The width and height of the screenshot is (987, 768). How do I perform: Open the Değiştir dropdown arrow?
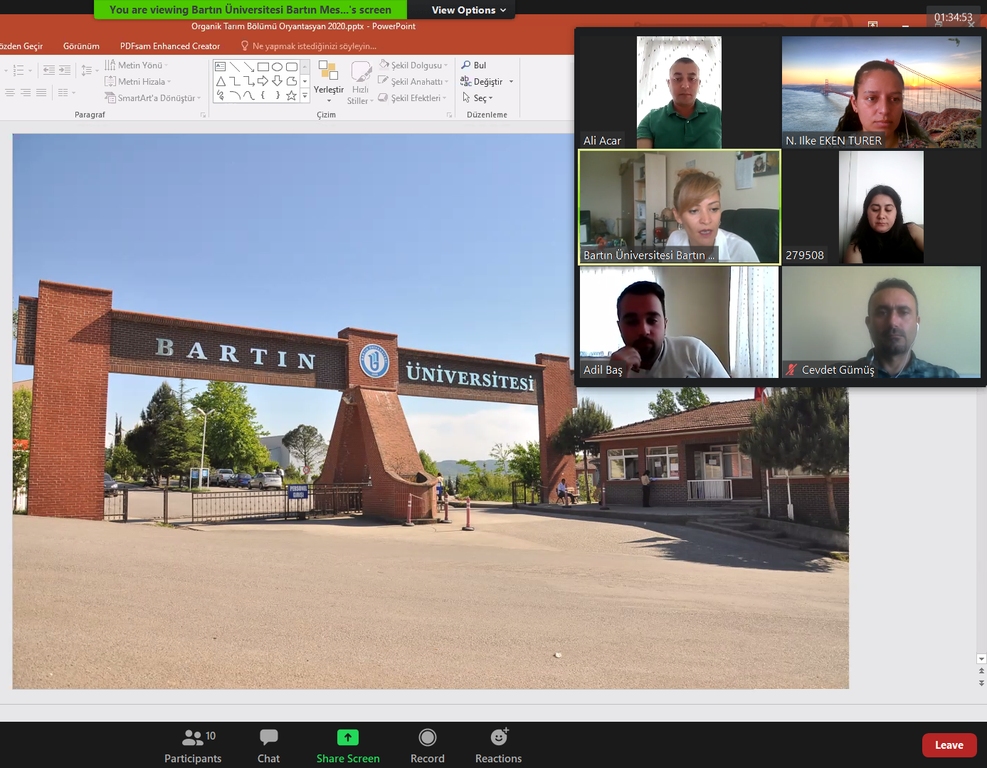[x=511, y=81]
